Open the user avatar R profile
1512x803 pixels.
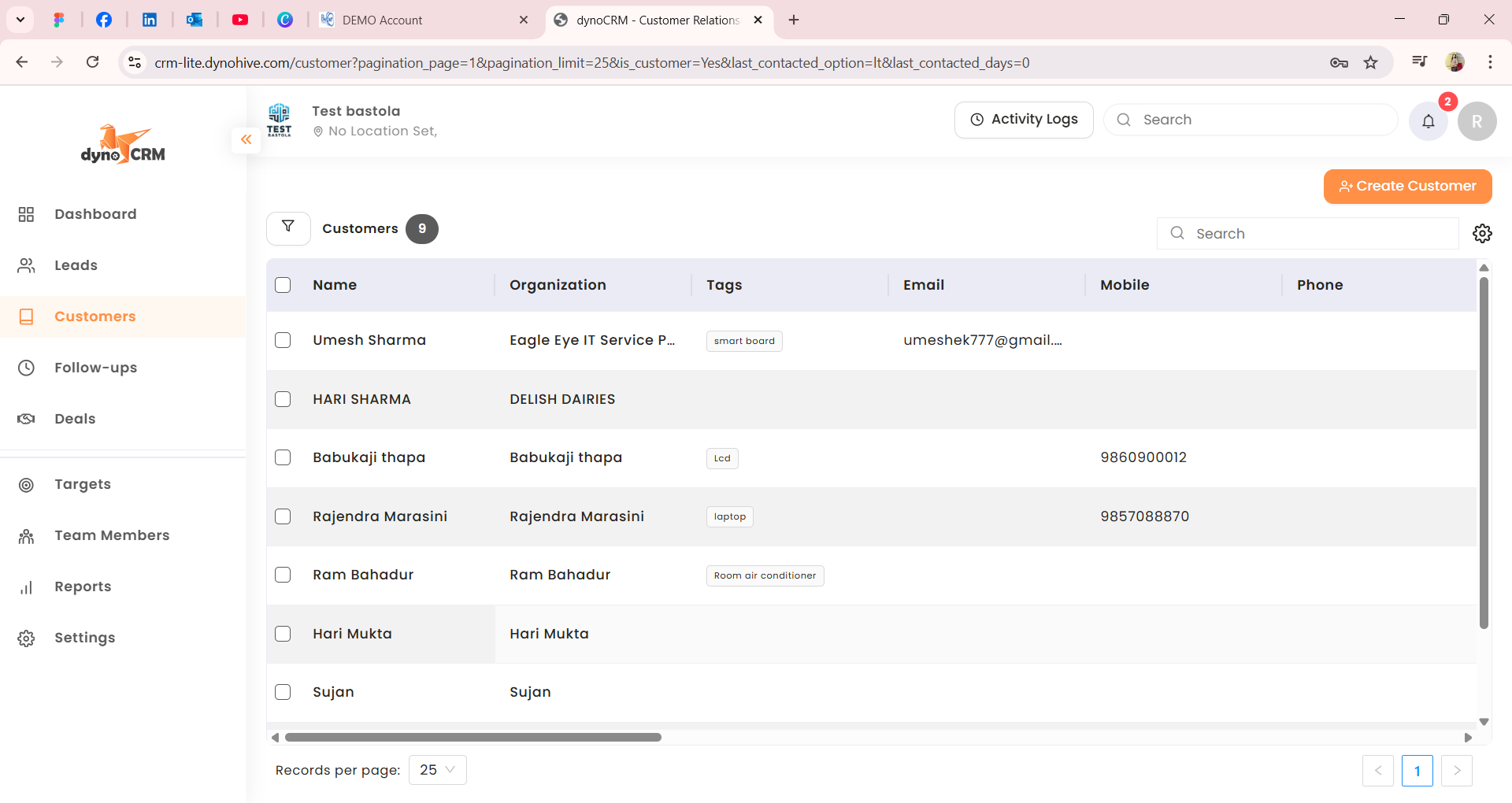point(1477,121)
